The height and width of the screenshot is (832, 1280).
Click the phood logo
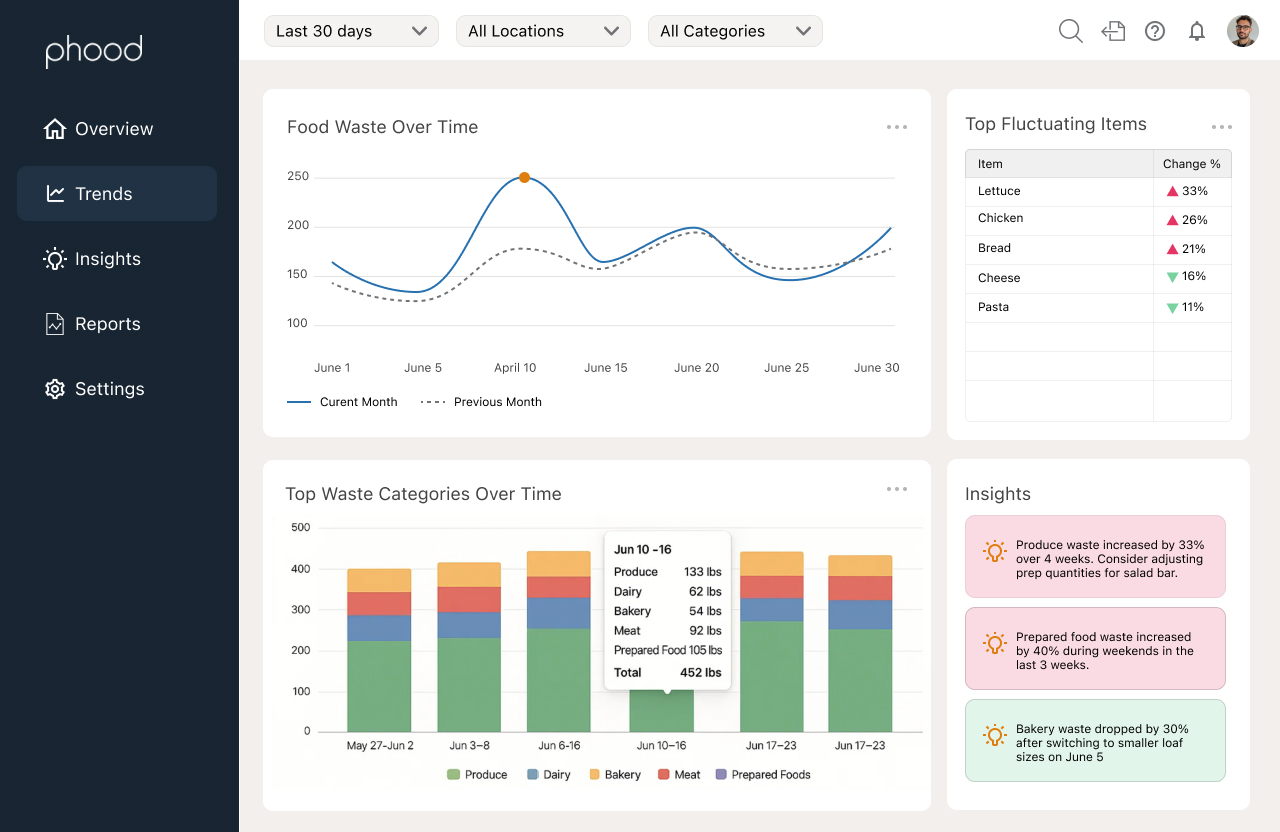pyautogui.click(x=94, y=51)
